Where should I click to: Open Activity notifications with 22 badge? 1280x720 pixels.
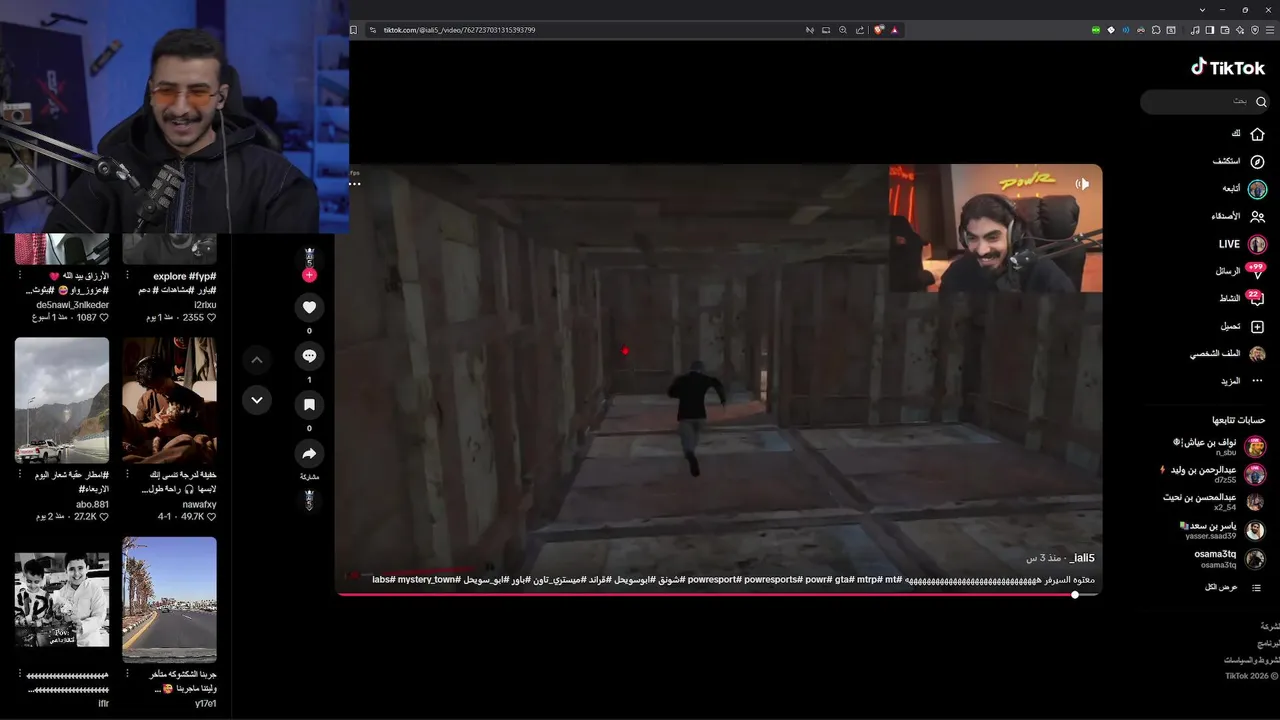pos(1256,298)
